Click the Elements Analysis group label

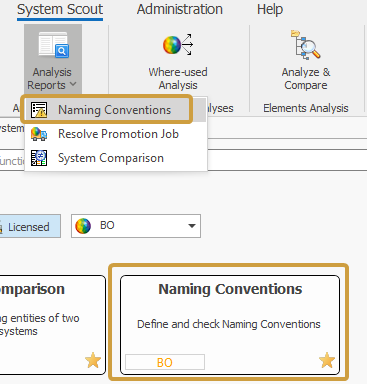(x=306, y=108)
